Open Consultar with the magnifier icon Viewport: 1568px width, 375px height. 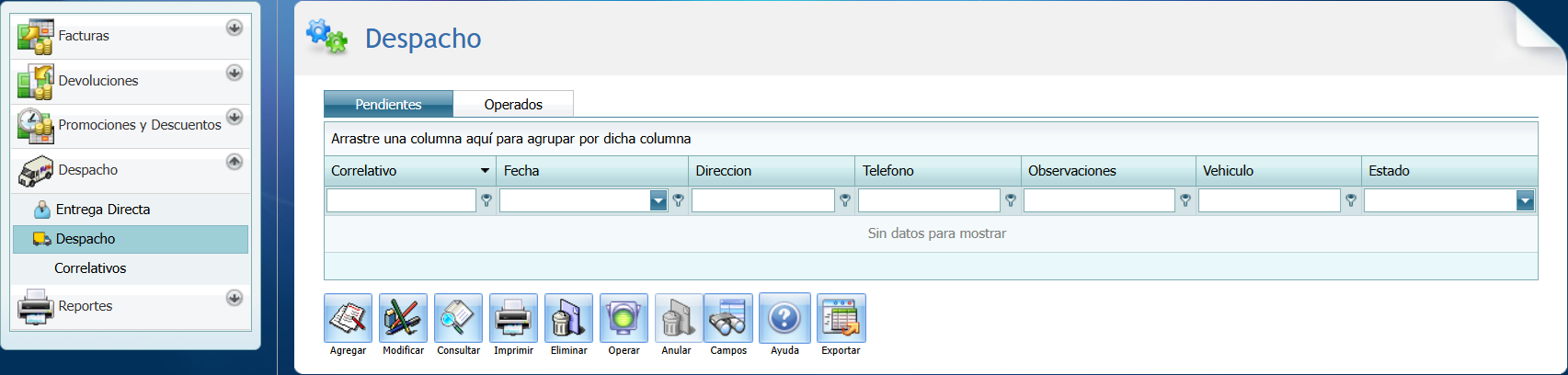[459, 318]
